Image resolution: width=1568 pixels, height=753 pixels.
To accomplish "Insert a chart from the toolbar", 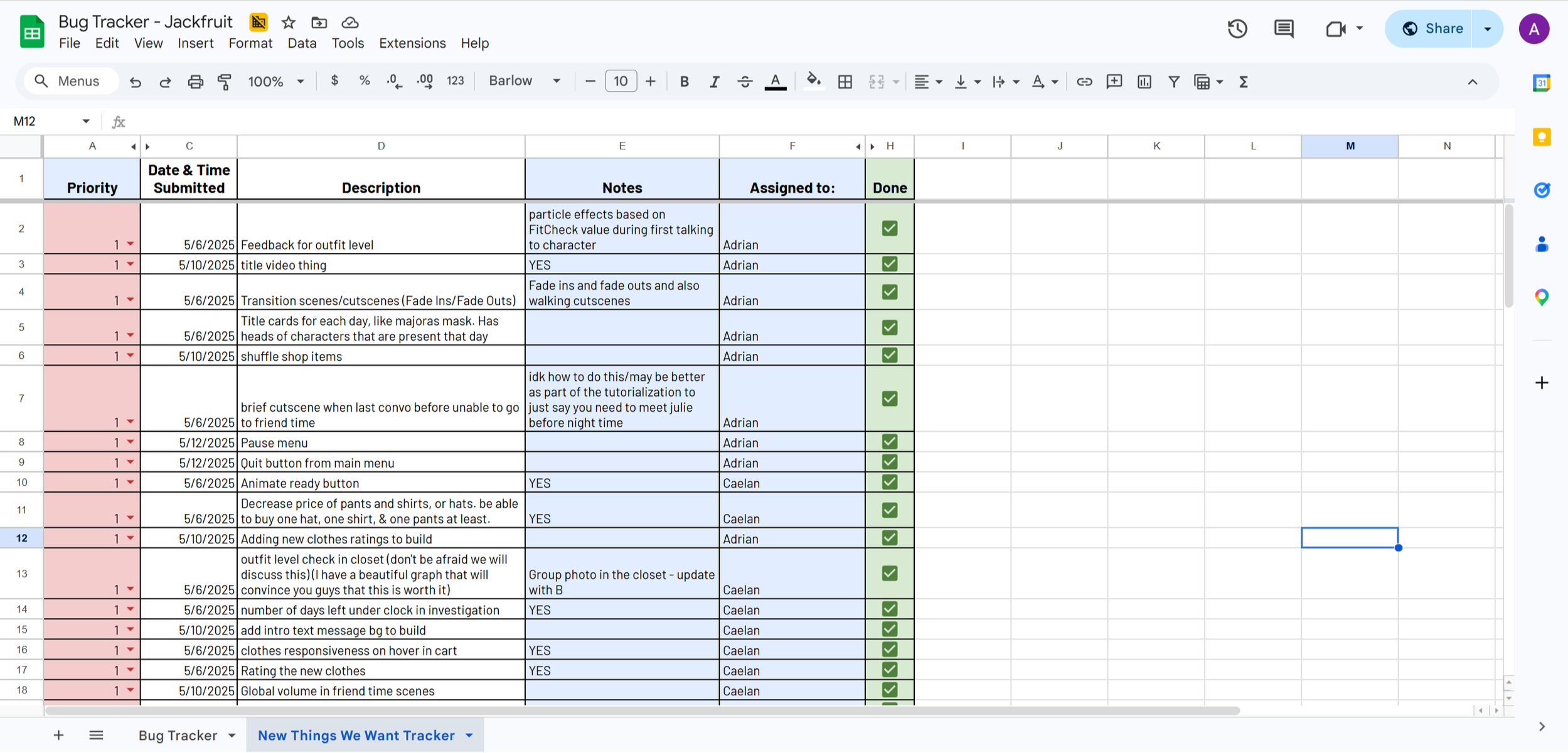I will [1144, 81].
